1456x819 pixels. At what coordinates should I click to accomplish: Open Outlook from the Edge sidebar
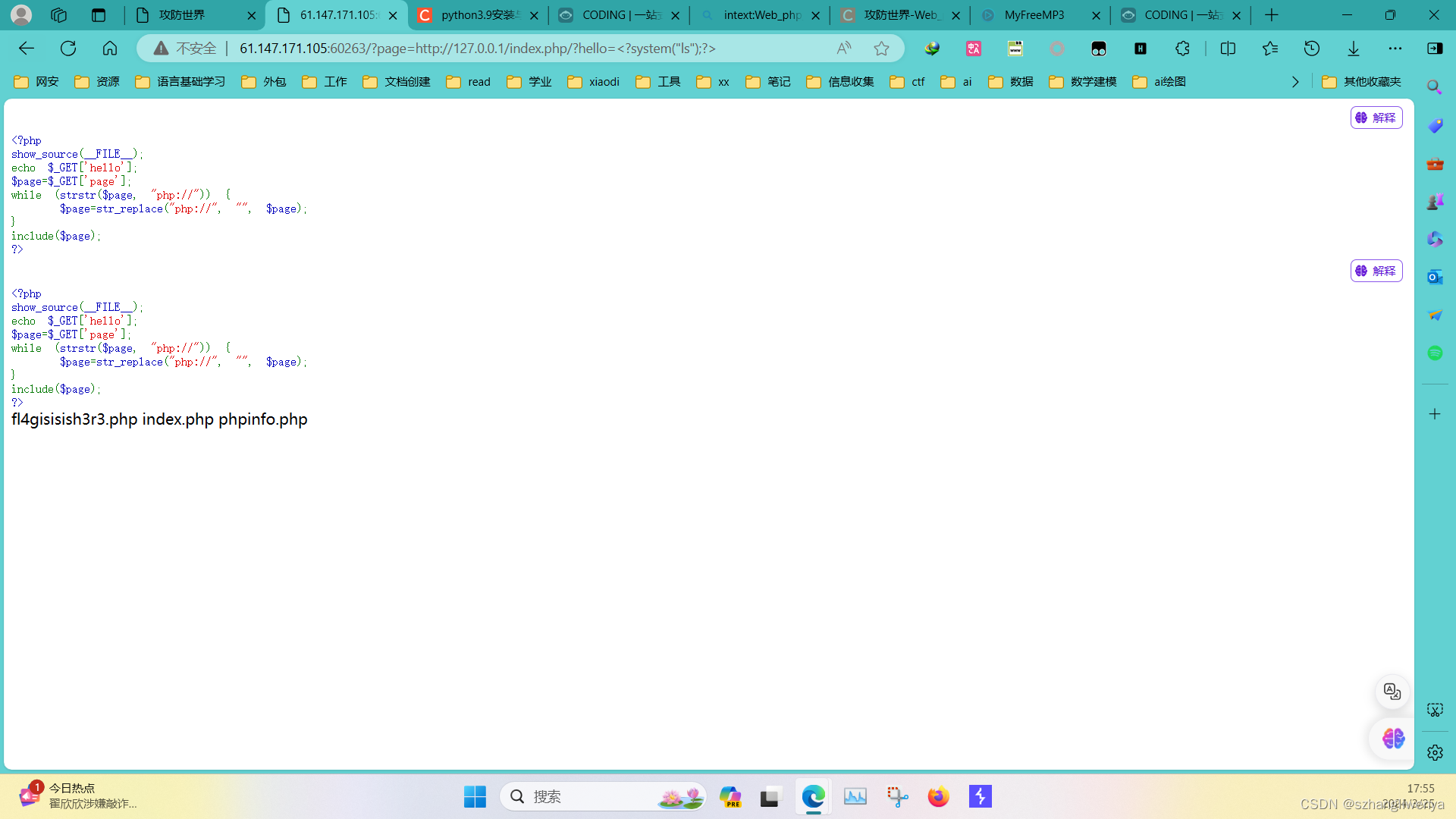[x=1436, y=278]
